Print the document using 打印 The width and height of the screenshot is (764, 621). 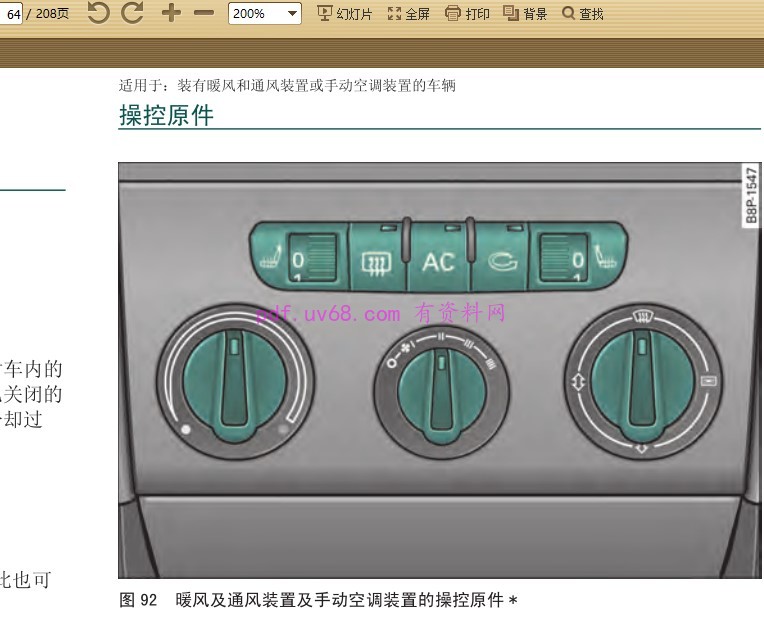point(467,14)
